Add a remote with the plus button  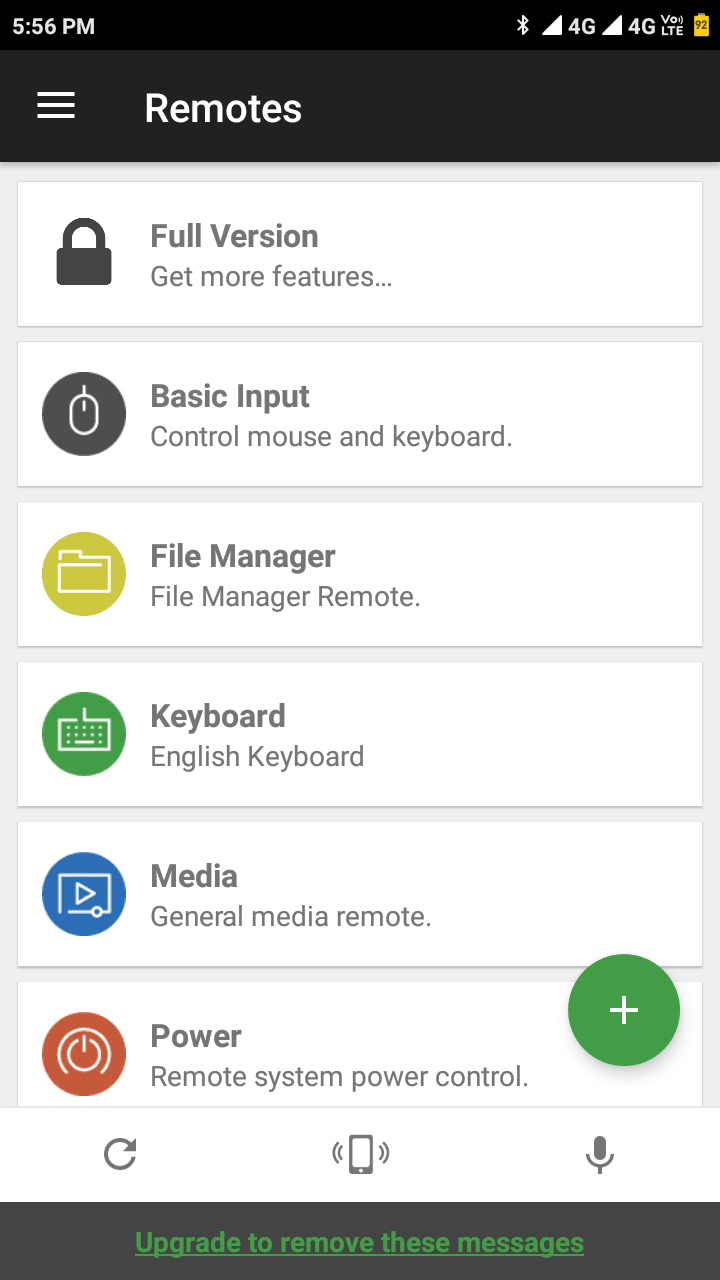[x=624, y=1010]
